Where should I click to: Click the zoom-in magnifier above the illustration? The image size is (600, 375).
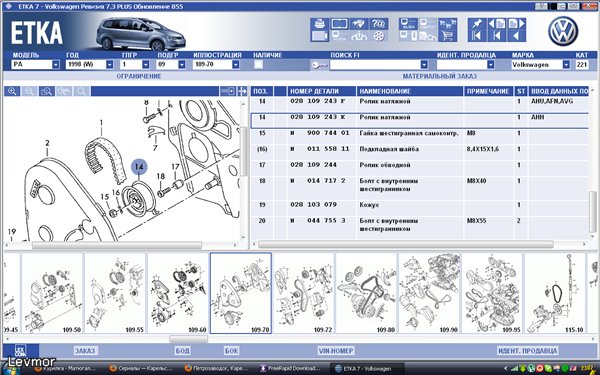[12, 91]
